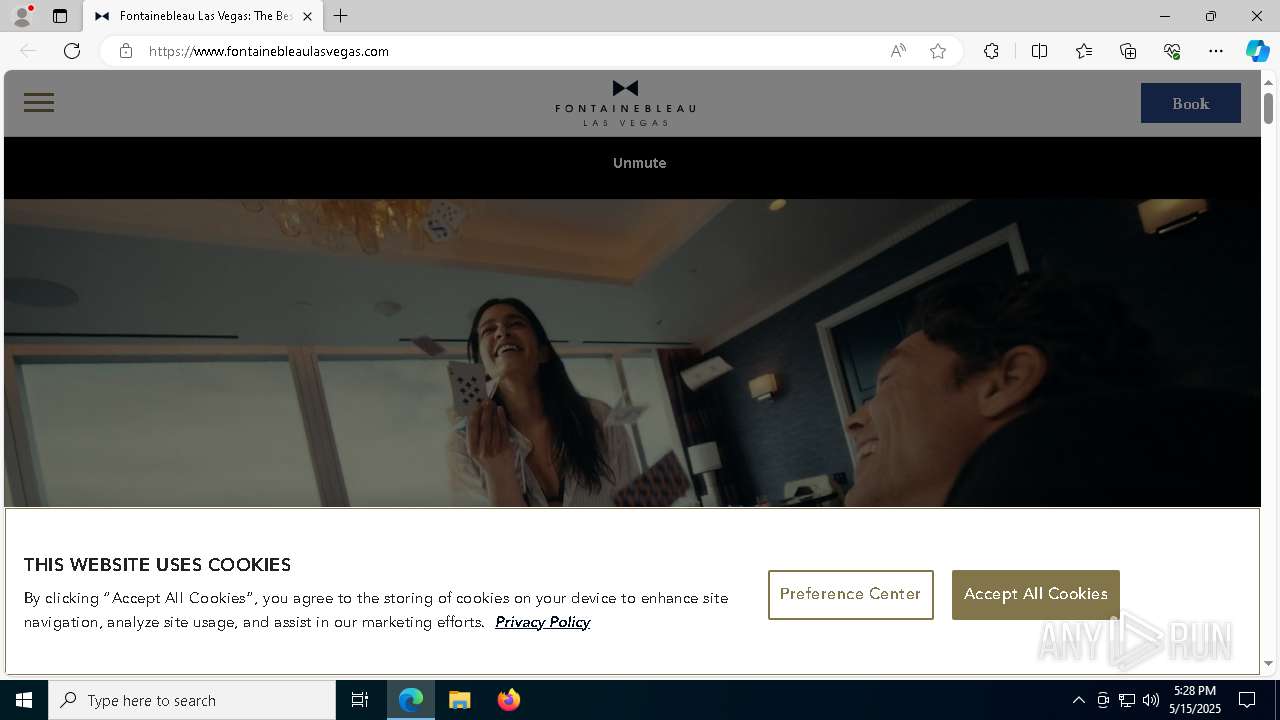The image size is (1280, 720).
Task: Refresh the current page
Action: 72,51
